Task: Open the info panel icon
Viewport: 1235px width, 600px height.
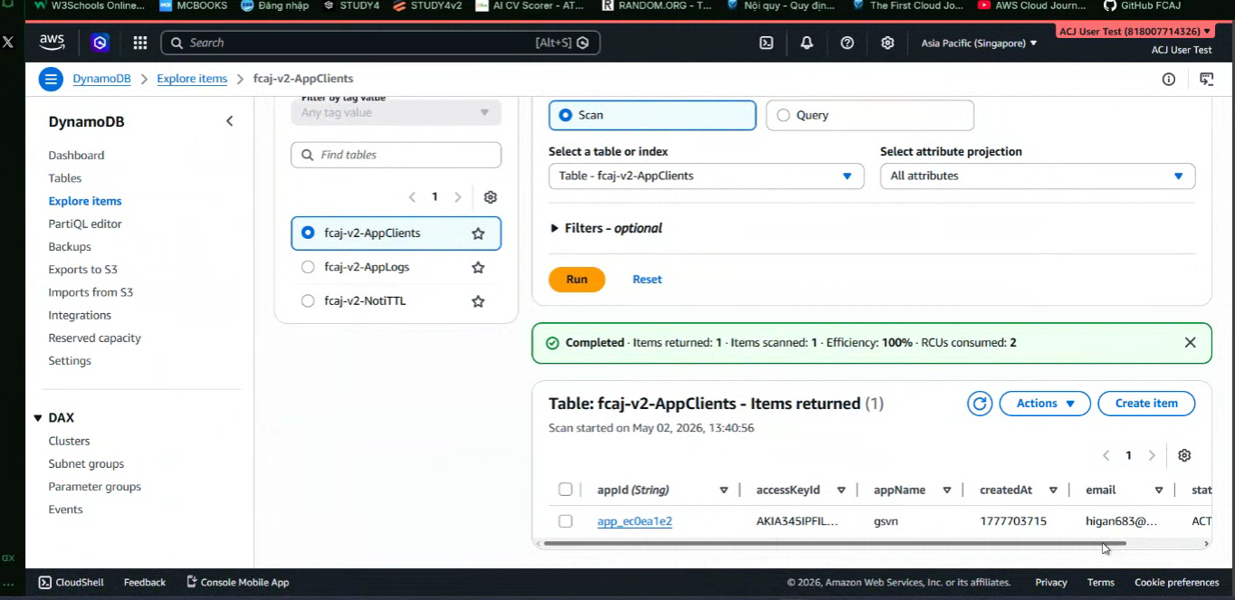Action: [x=1168, y=79]
